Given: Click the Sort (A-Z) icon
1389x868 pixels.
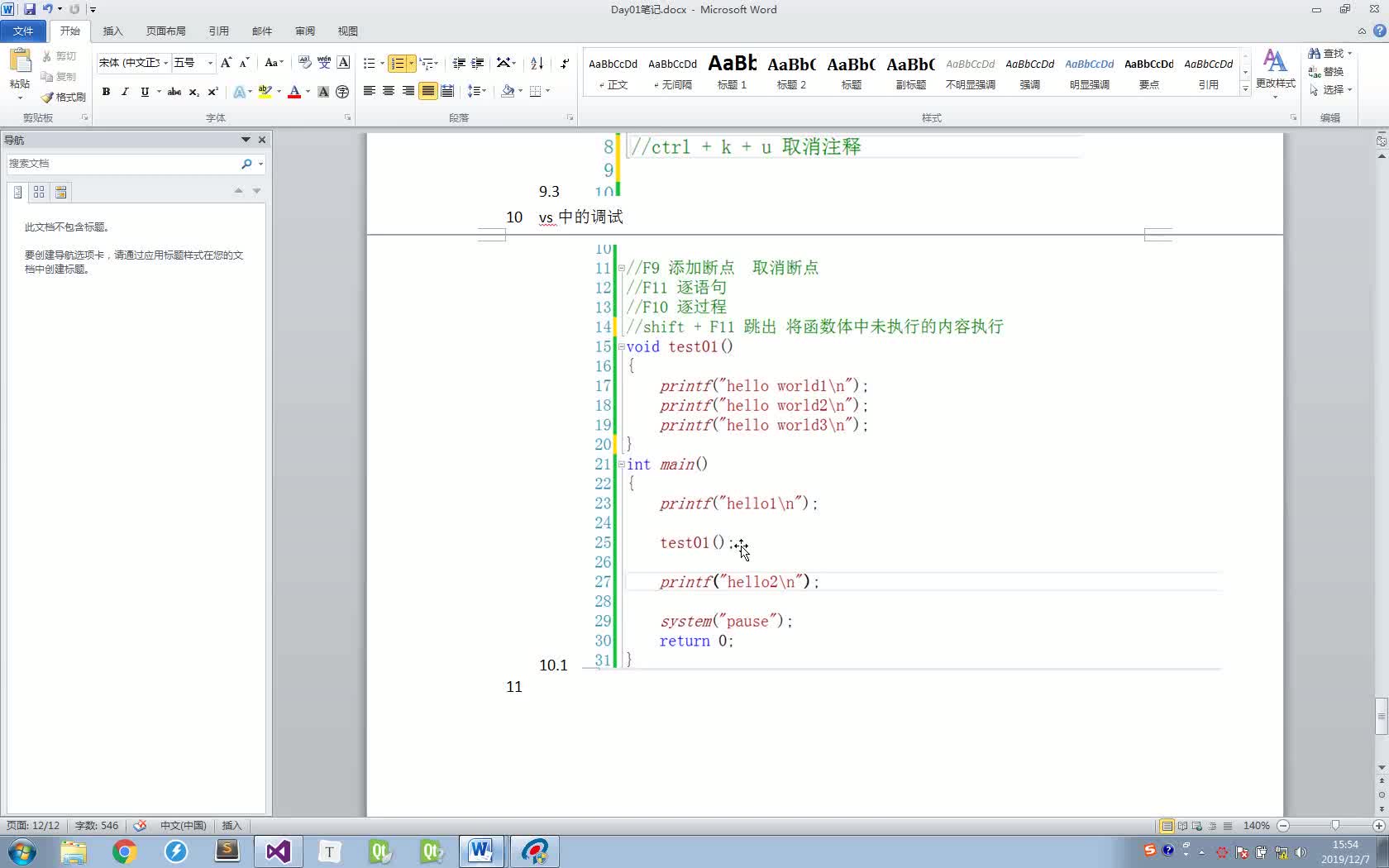Looking at the screenshot, I should tap(537, 63).
